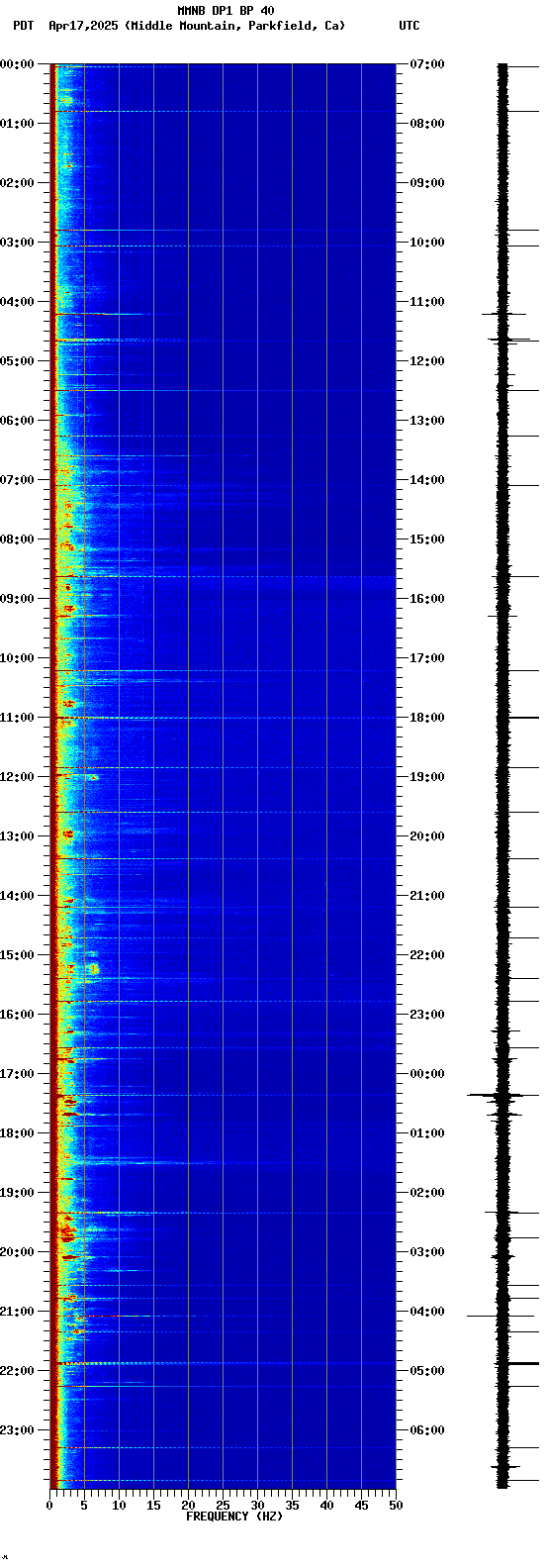Click the frequency axis tick label '35'
This screenshot has height=1568, width=546.
(x=292, y=1506)
